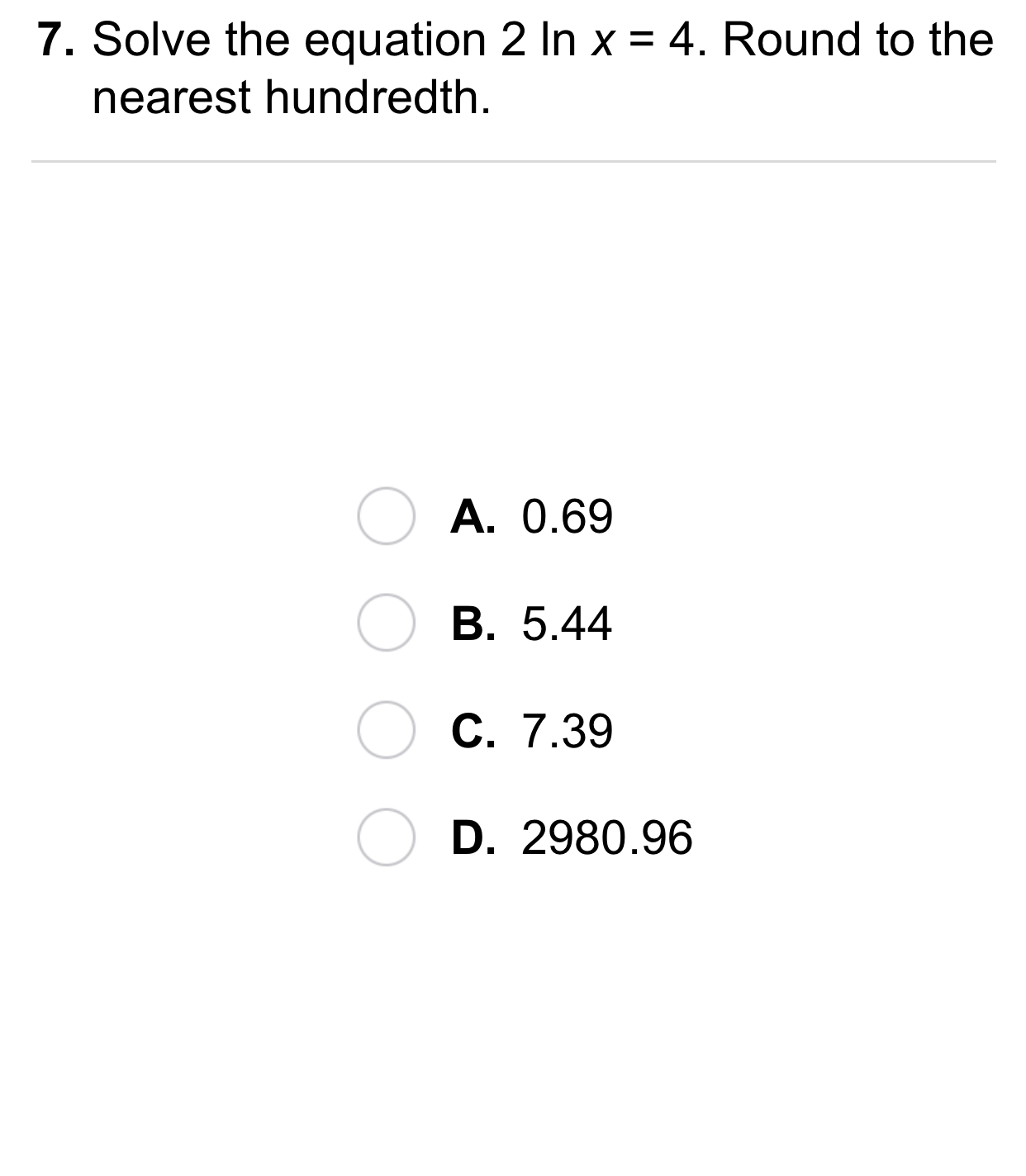Click the italic variable x in equation
Image resolution: width=1026 pixels, height=1176 pixels.
601,41
